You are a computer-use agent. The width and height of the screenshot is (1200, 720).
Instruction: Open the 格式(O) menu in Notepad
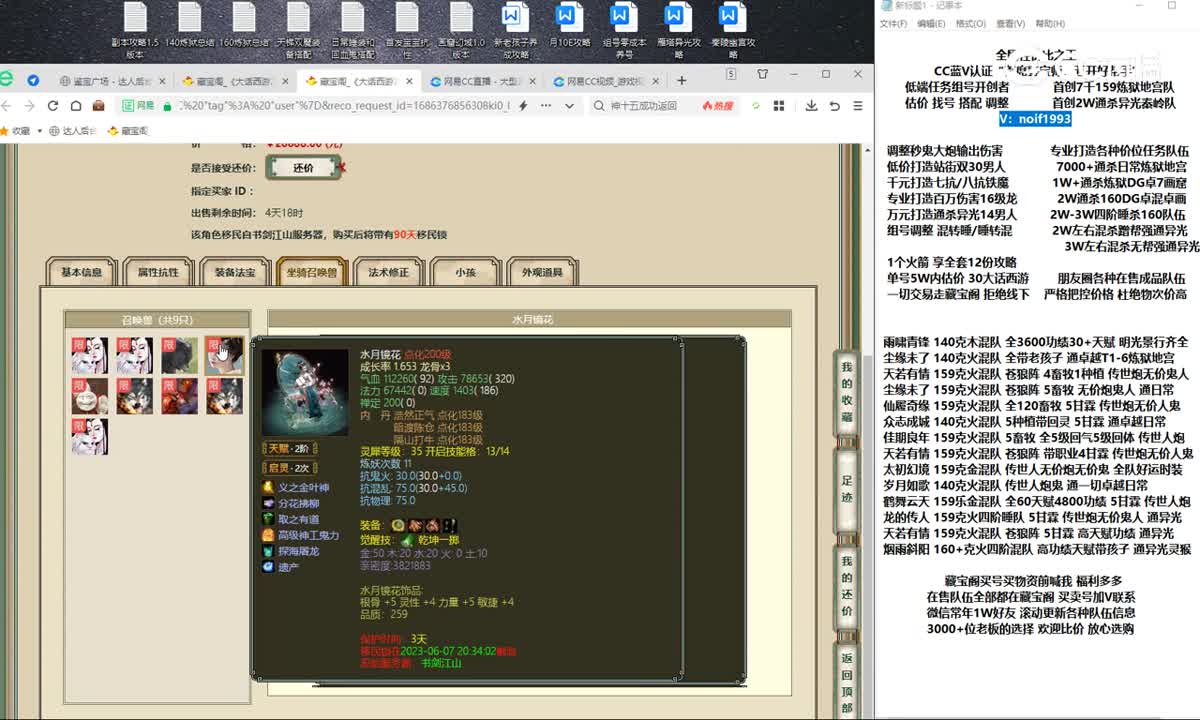click(x=970, y=24)
